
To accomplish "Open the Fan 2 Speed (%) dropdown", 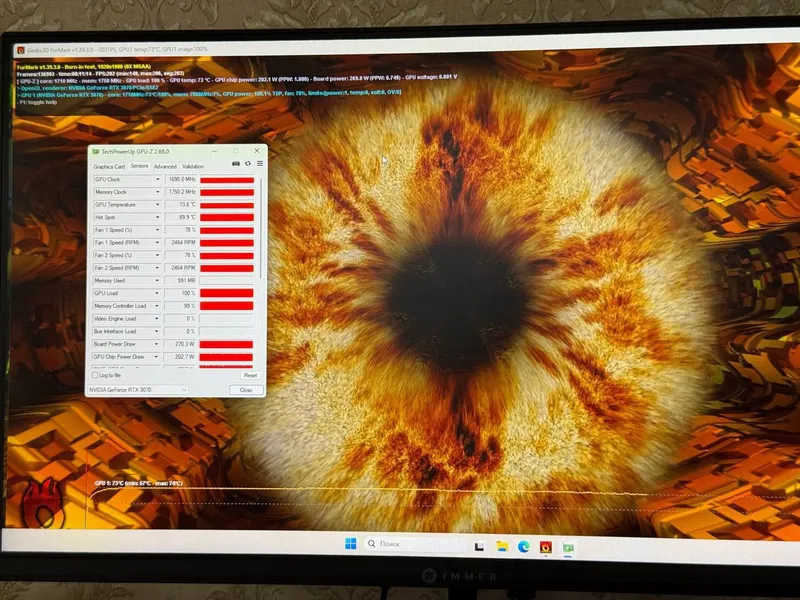I will (157, 255).
